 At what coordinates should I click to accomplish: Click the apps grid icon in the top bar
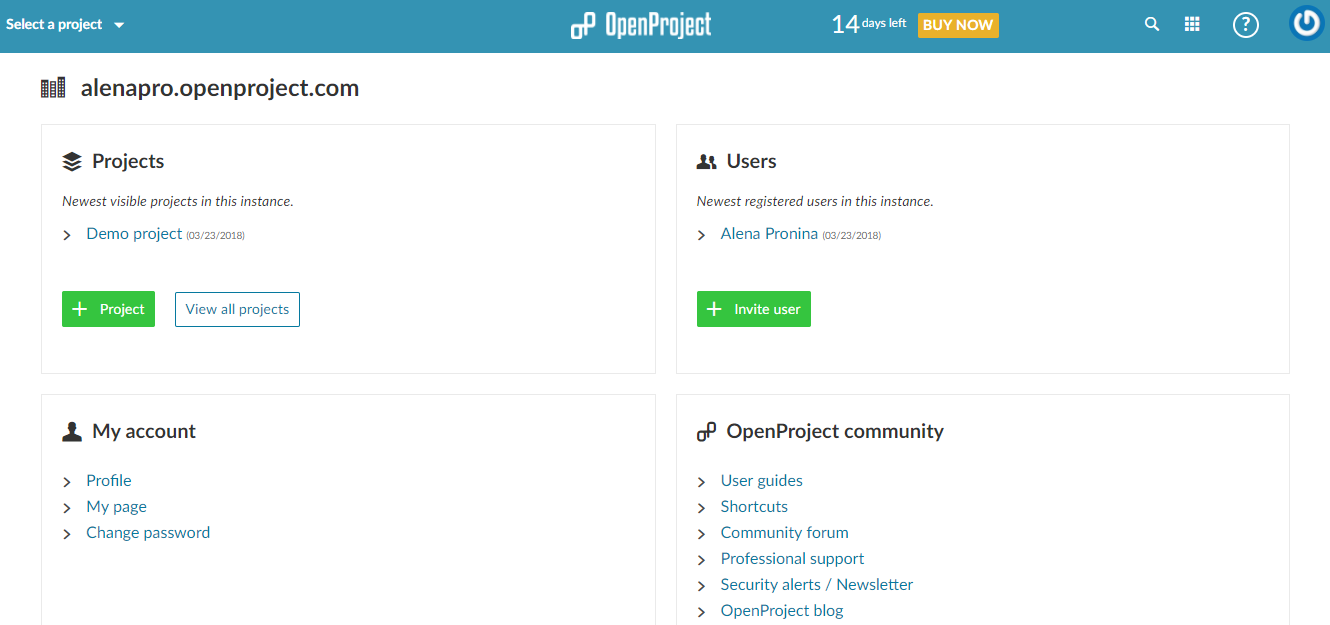[x=1192, y=23]
